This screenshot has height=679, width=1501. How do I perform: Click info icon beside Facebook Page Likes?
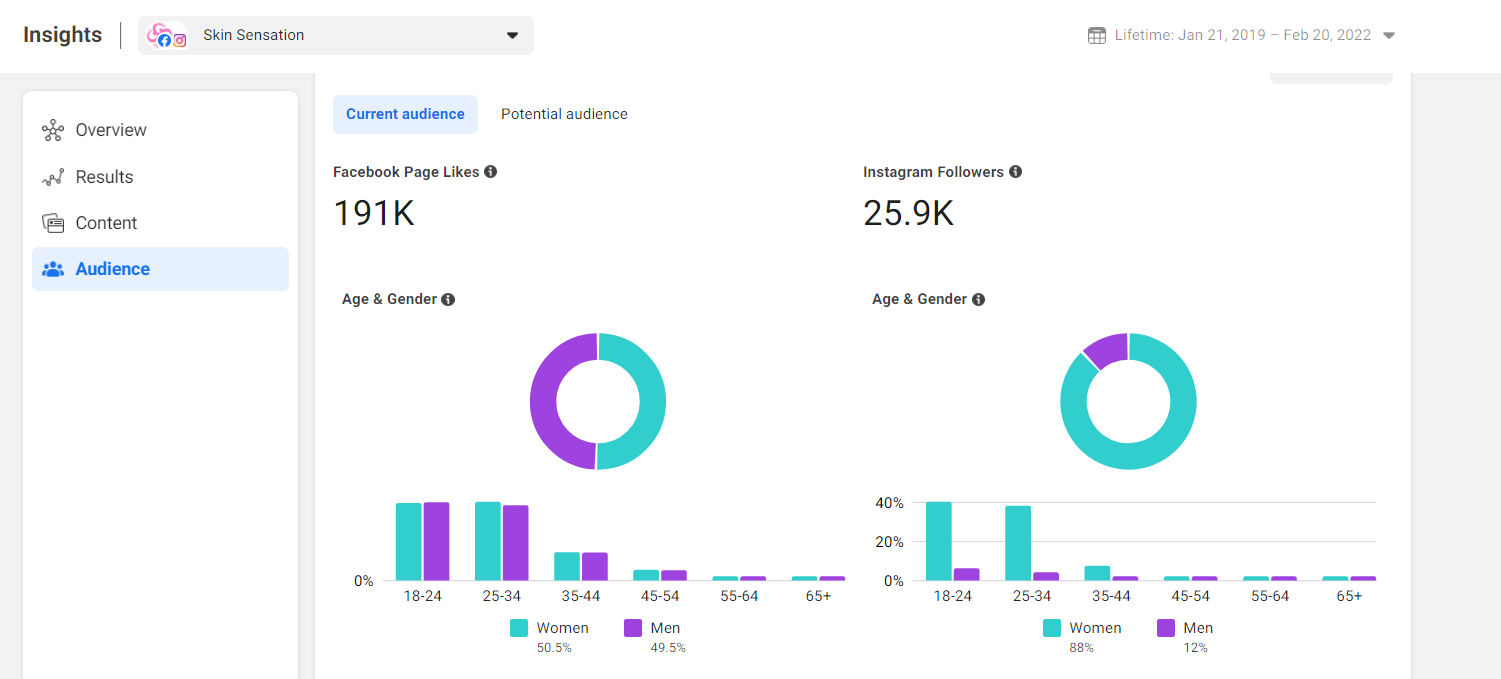[490, 172]
